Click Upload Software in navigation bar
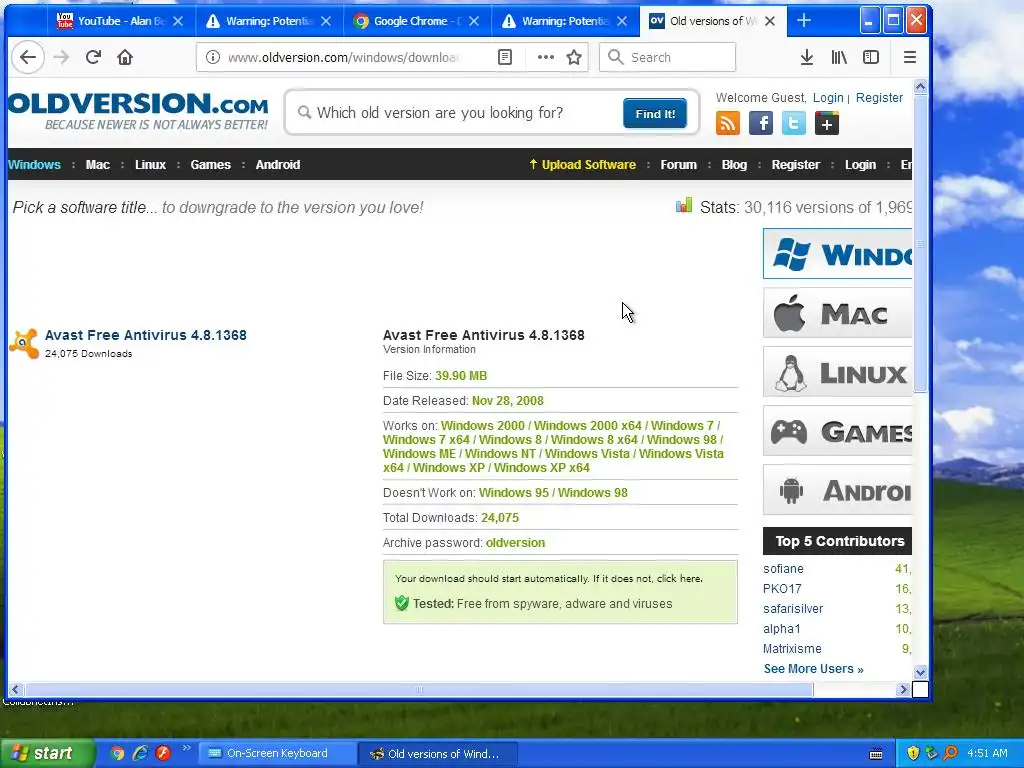This screenshot has height=768, width=1024. click(582, 165)
